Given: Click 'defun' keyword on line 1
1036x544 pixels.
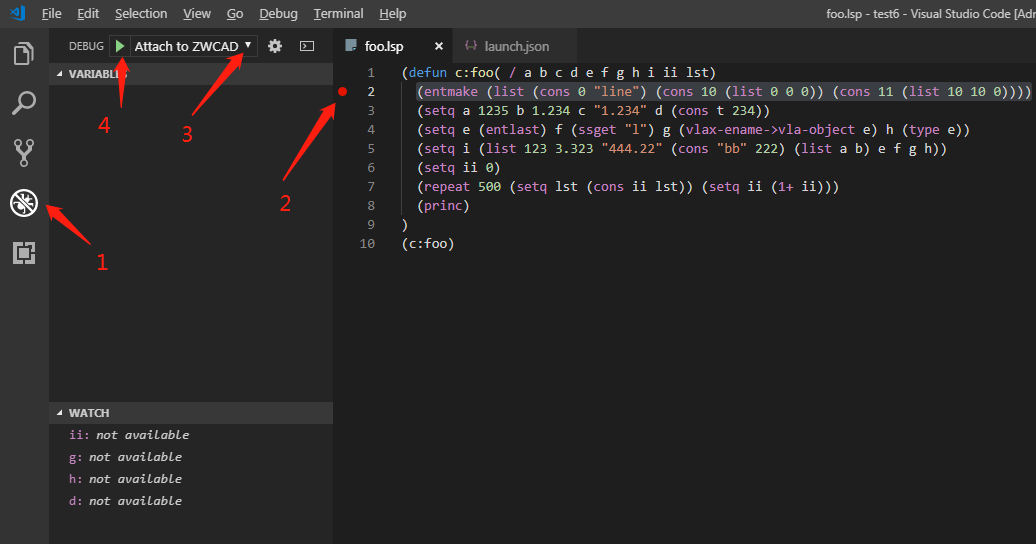Looking at the screenshot, I should coord(427,73).
